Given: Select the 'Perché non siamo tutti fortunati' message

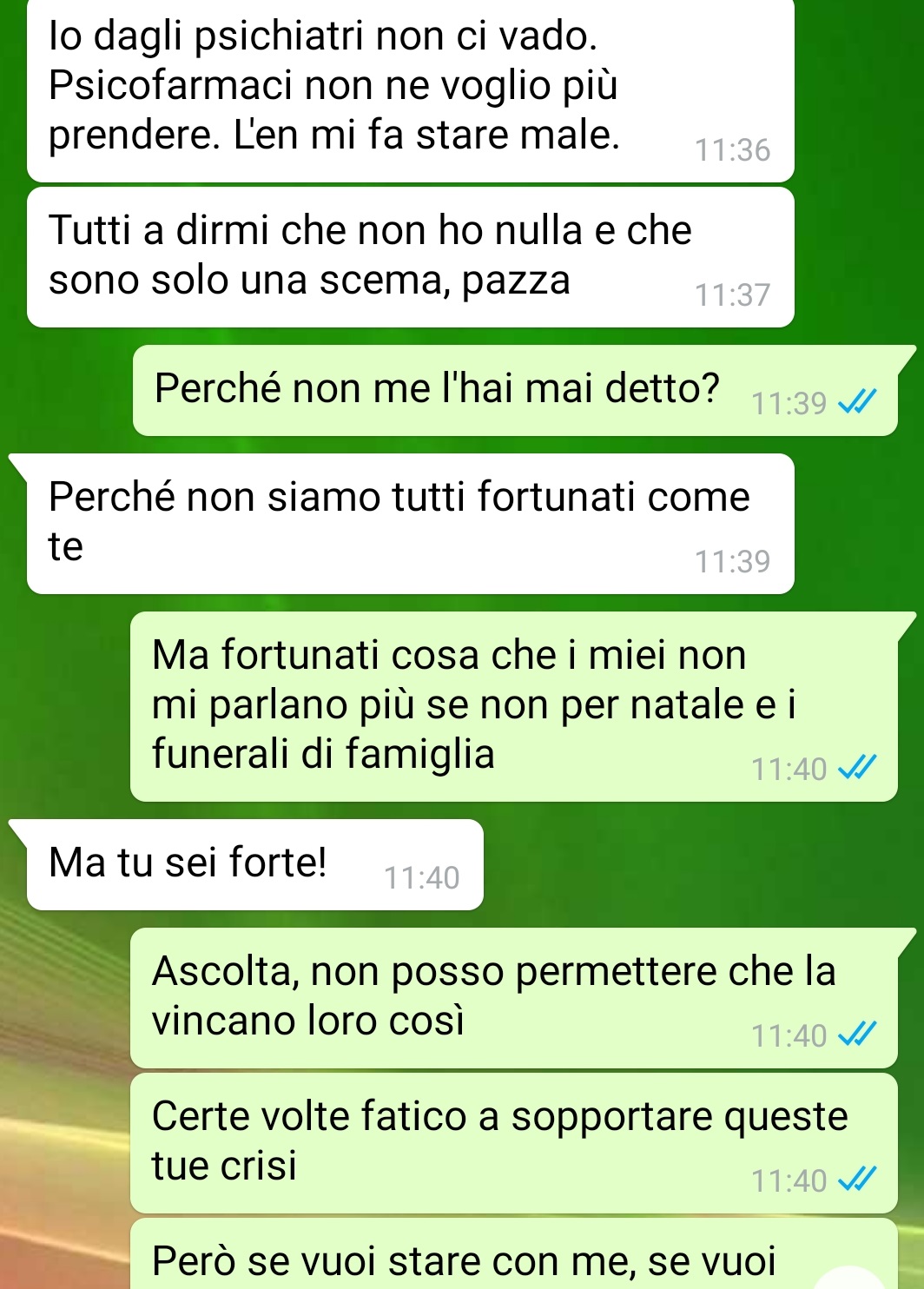Looking at the screenshot, I should 411,524.
